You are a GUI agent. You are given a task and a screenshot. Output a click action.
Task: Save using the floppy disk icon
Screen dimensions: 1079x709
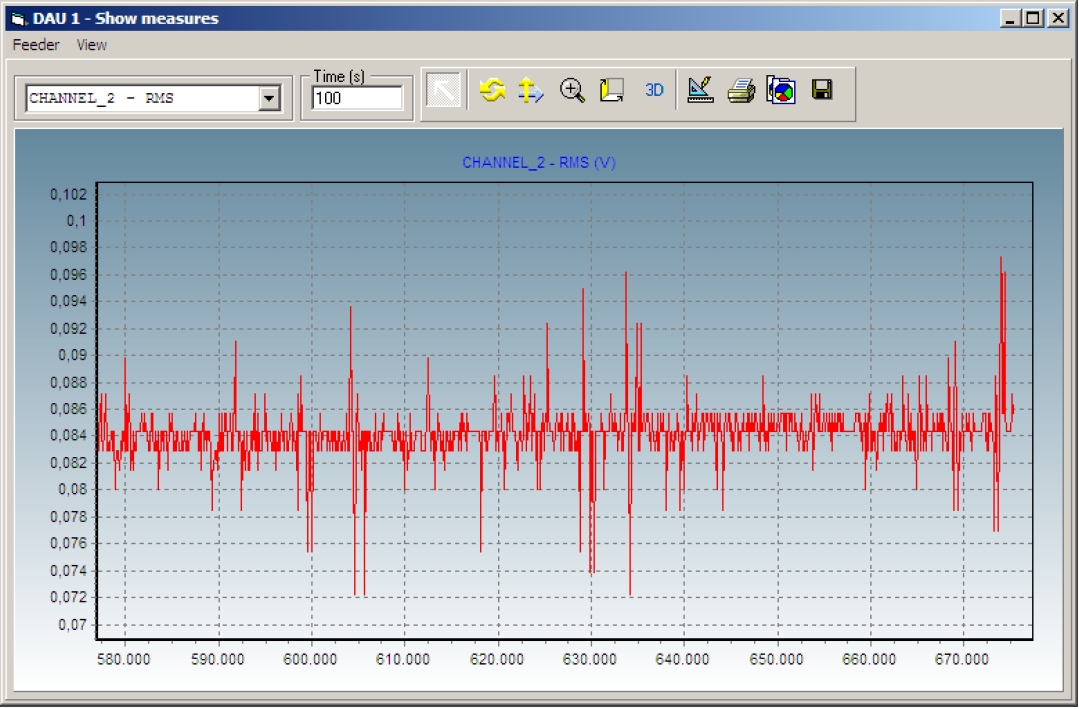[822, 89]
